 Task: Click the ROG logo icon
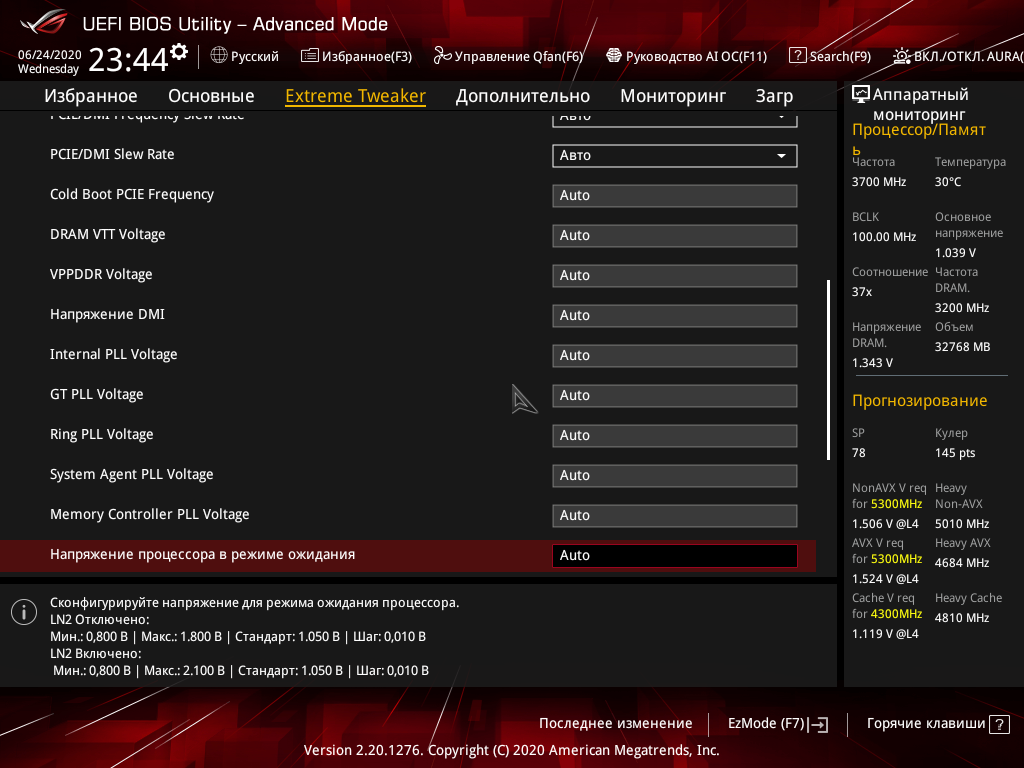coord(43,22)
